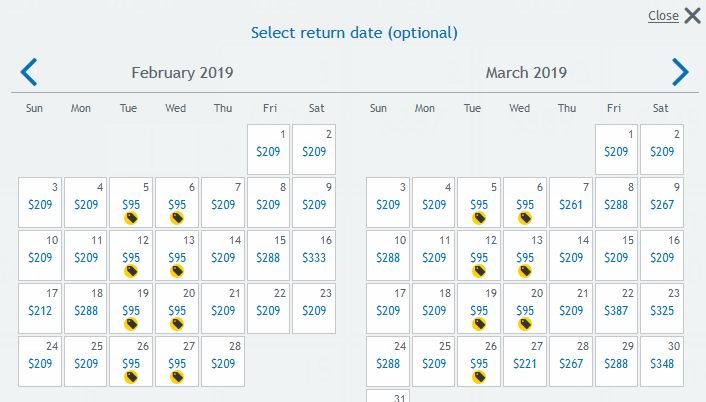The height and width of the screenshot is (402, 706).
Task: Select February 17 priced $212
Action: point(40,308)
